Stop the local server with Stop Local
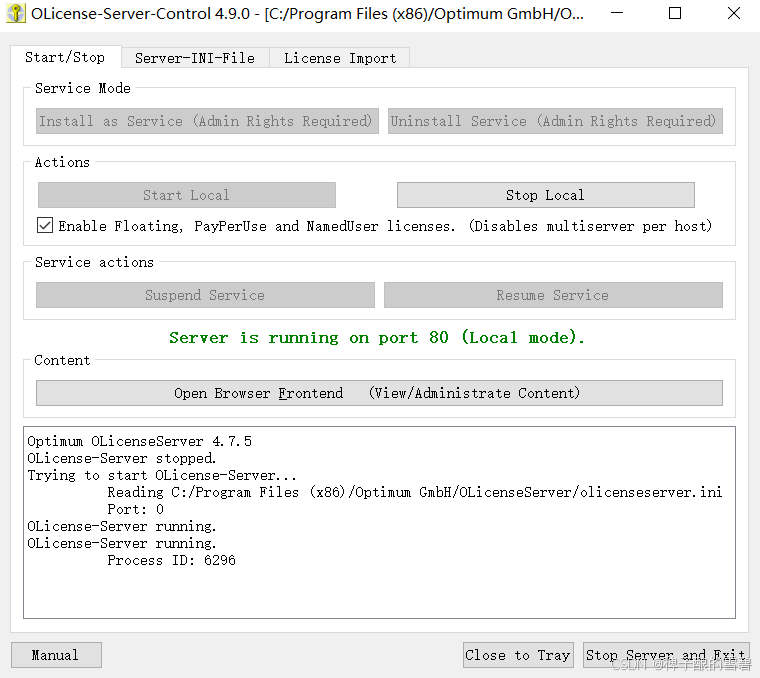 click(545, 195)
